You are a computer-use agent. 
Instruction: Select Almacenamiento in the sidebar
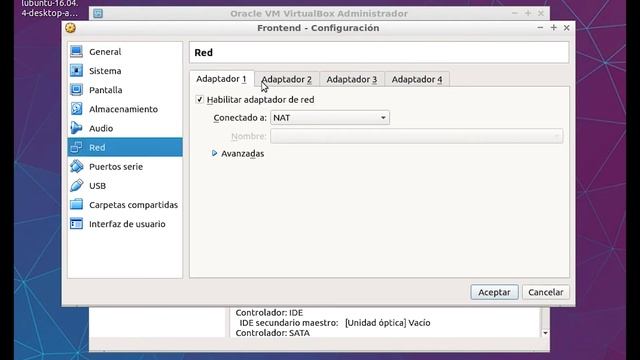pos(125,109)
